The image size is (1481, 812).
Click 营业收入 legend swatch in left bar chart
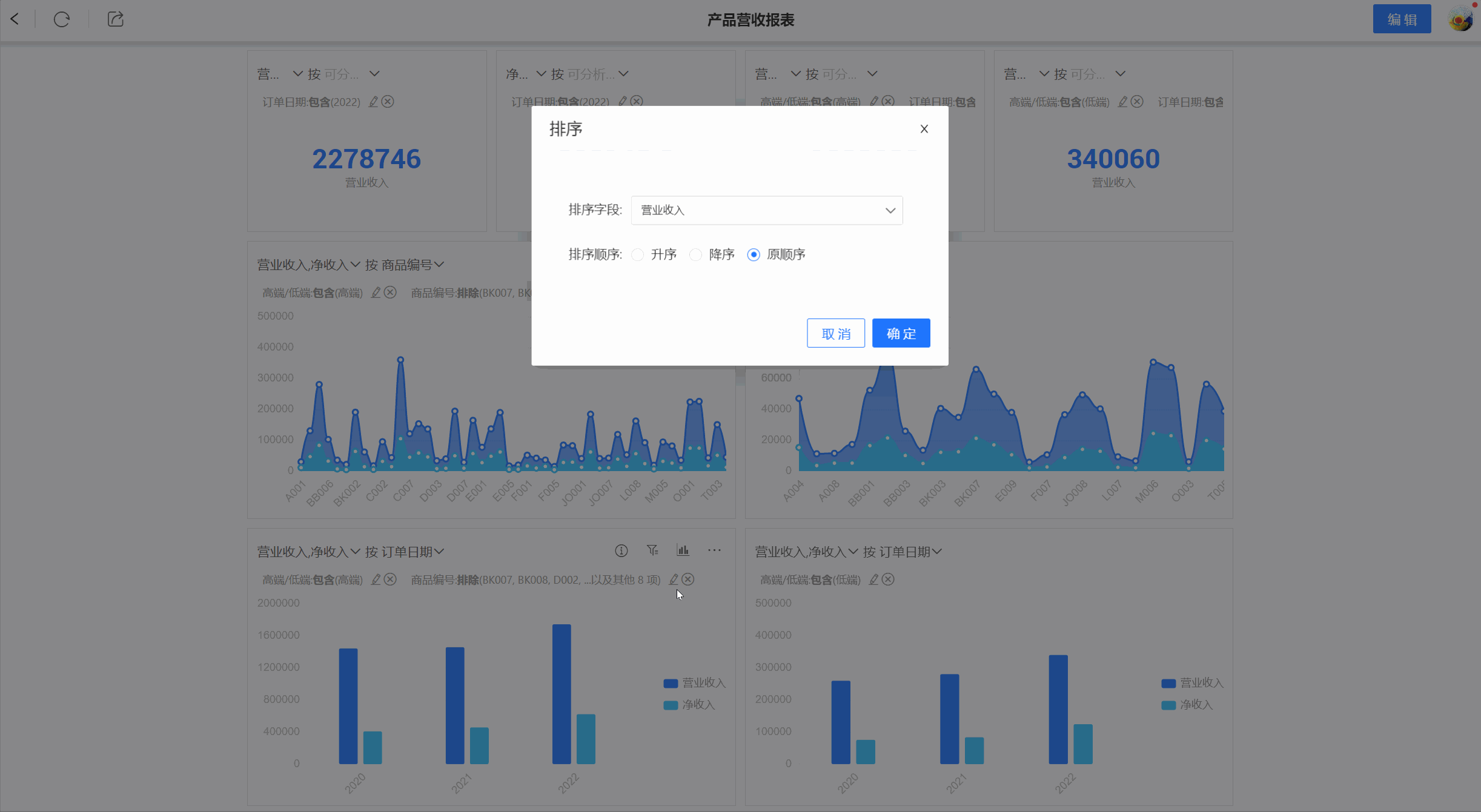pyautogui.click(x=671, y=683)
